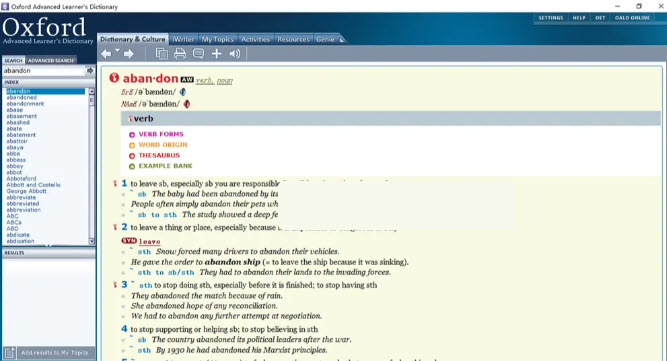
Task: Select abashed in the index
Action: point(18,122)
